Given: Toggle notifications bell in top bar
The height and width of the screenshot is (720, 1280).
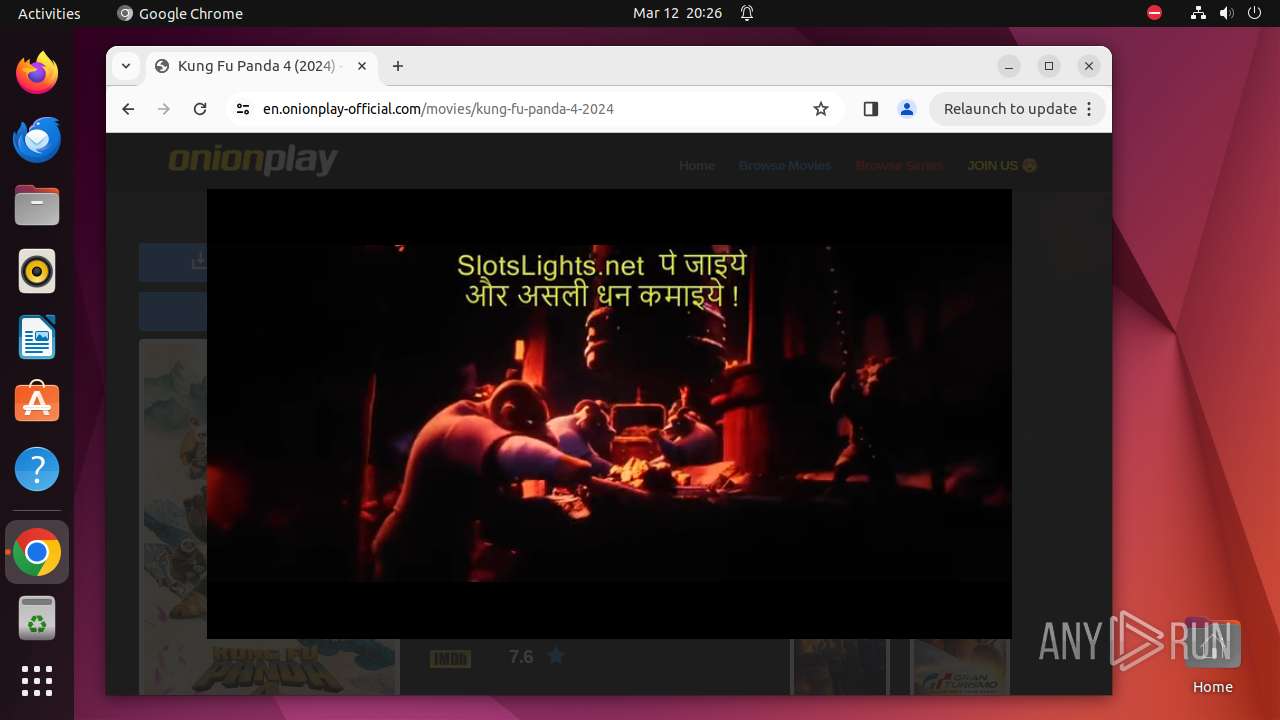Looking at the screenshot, I should coord(747,13).
